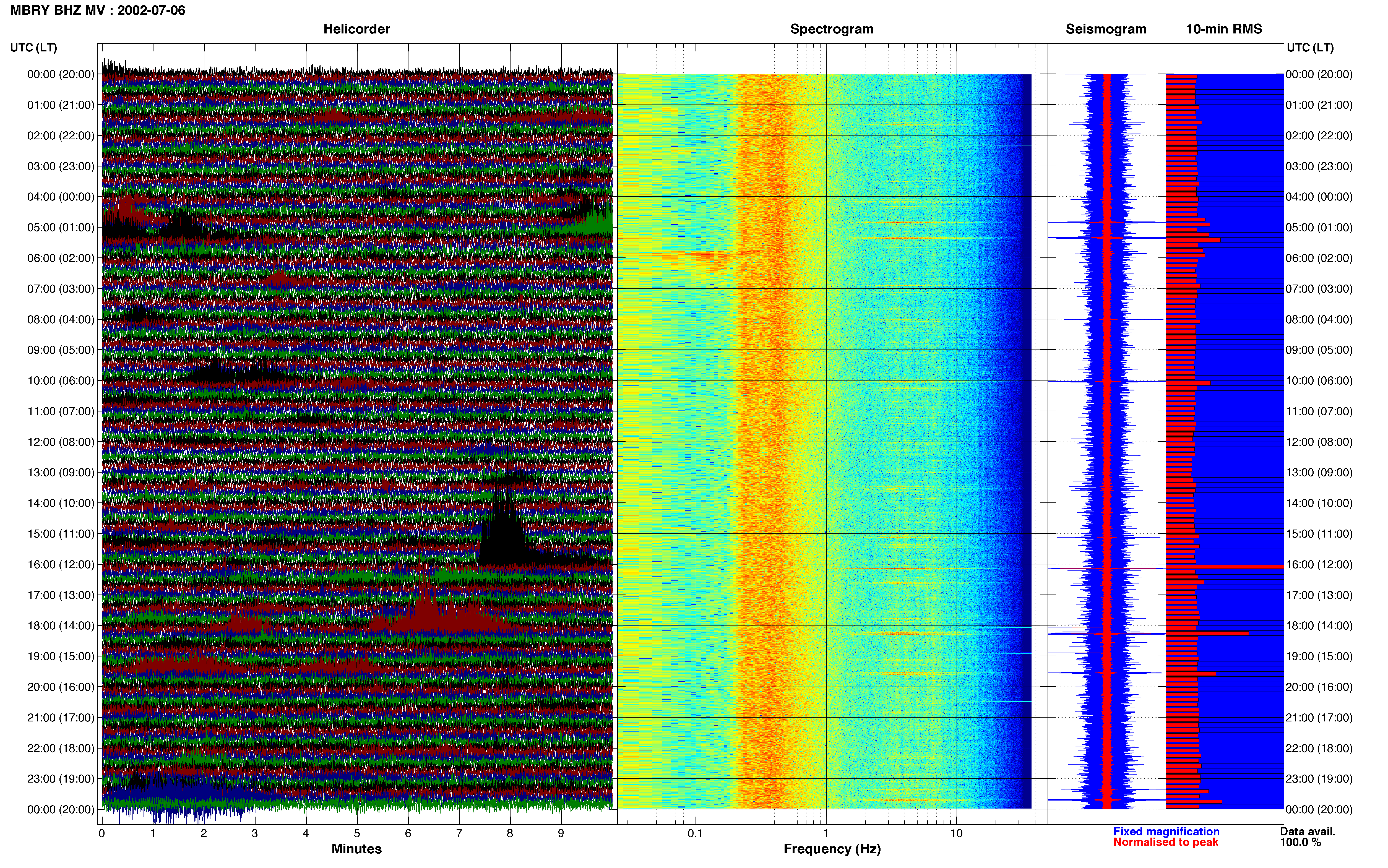
Task: Click the right 'UTC (LT)' axis label
Action: click(x=1310, y=48)
